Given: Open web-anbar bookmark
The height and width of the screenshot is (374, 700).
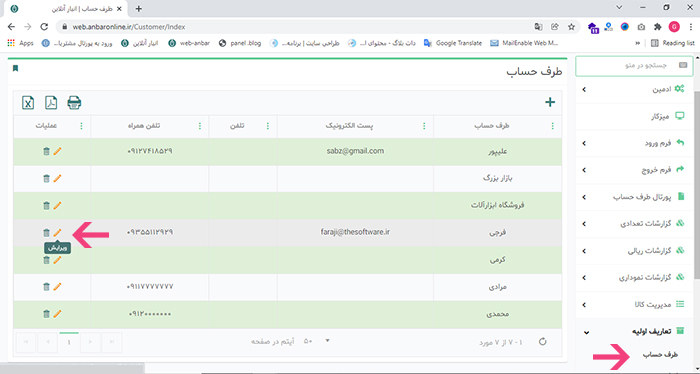Looking at the screenshot, I should click(x=189, y=43).
